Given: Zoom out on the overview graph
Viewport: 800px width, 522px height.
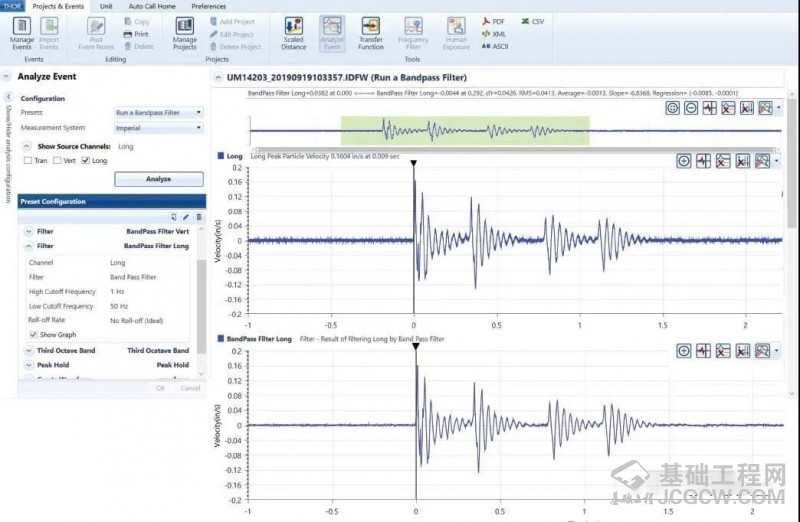Looking at the screenshot, I should (691, 108).
